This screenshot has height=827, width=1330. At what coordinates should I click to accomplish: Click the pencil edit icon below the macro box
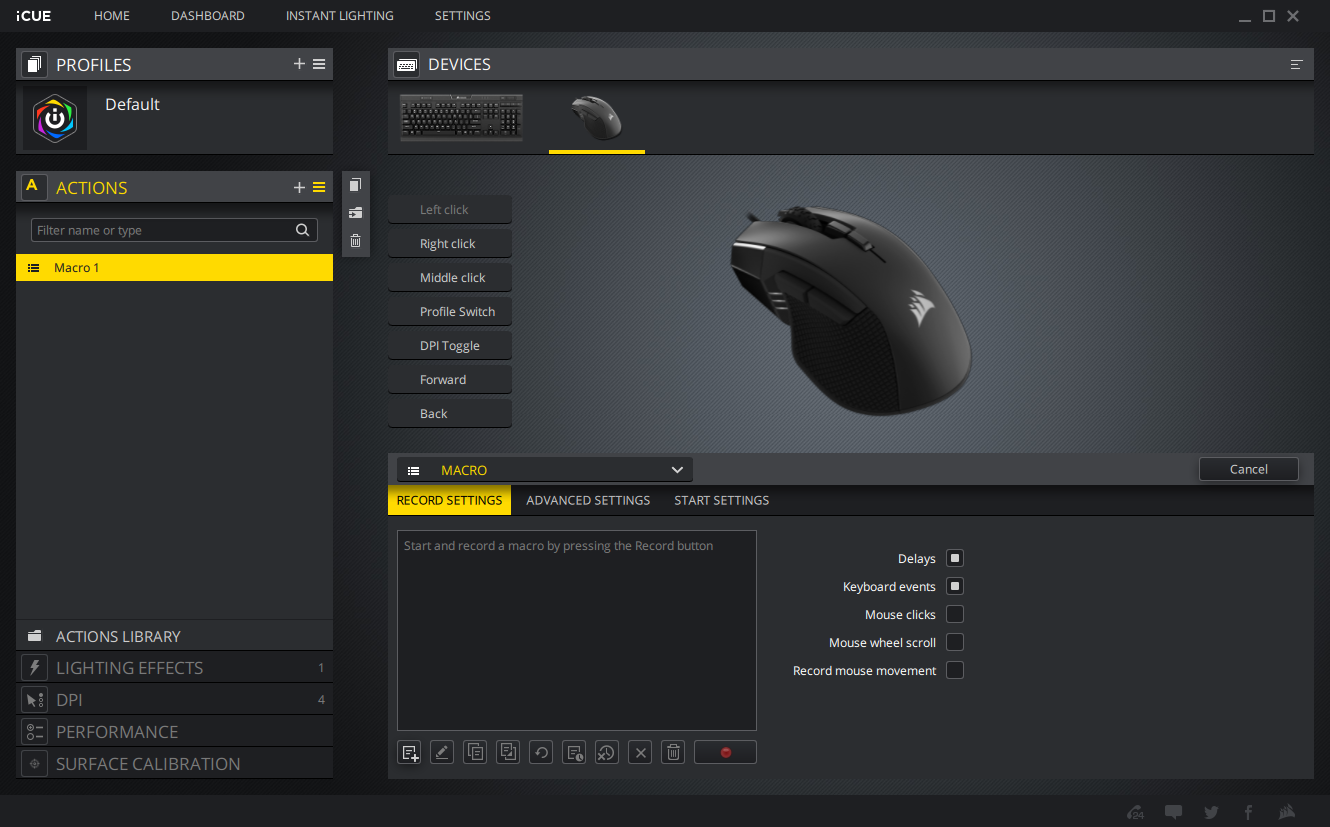click(x=442, y=753)
